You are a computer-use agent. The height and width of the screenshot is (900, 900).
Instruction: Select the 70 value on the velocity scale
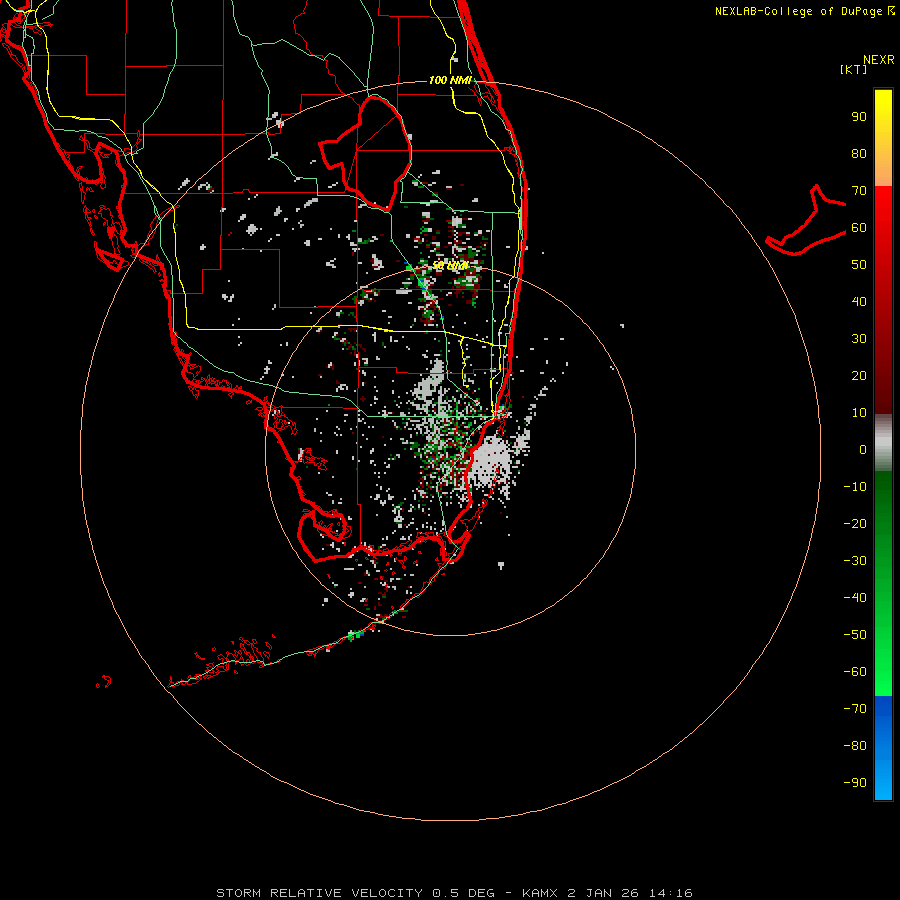[859, 191]
